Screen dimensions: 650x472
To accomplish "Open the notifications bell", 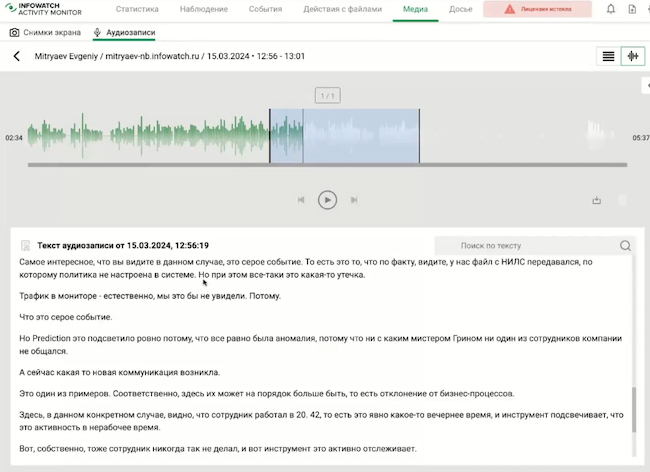I will 611,9.
